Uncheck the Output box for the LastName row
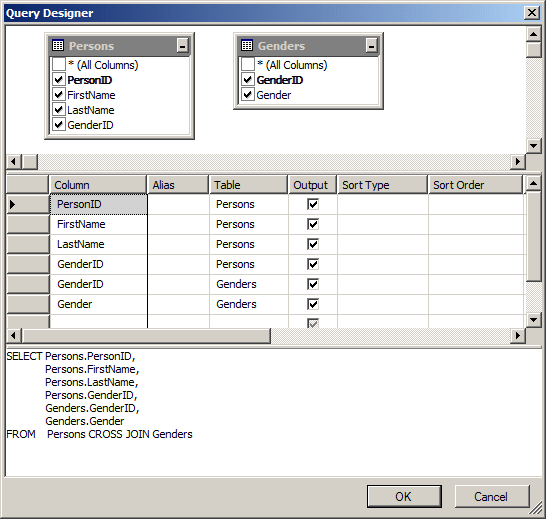 [313, 244]
